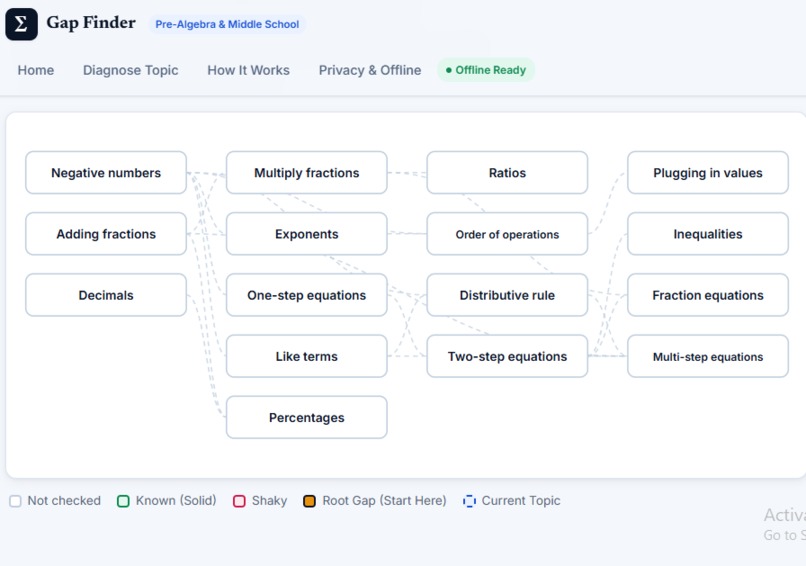
Task: Select the Plugging in values node
Action: tap(708, 173)
